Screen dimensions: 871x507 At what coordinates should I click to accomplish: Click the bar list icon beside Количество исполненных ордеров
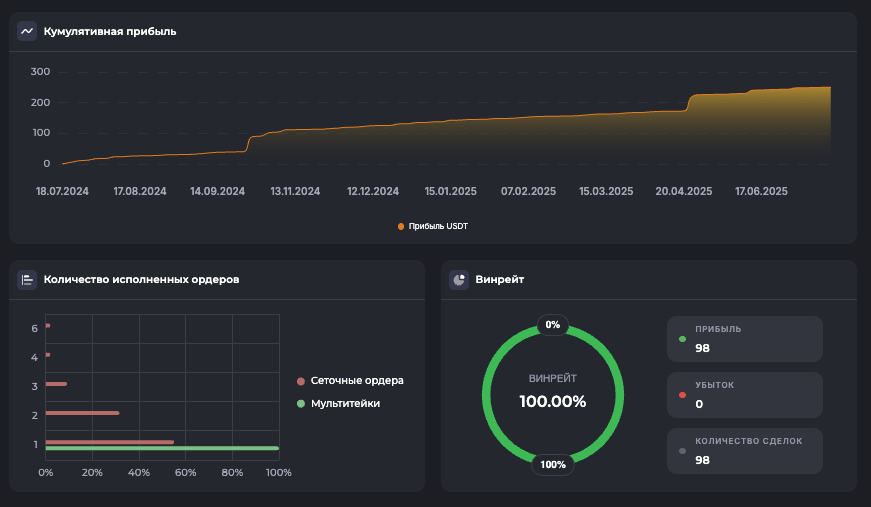click(27, 280)
